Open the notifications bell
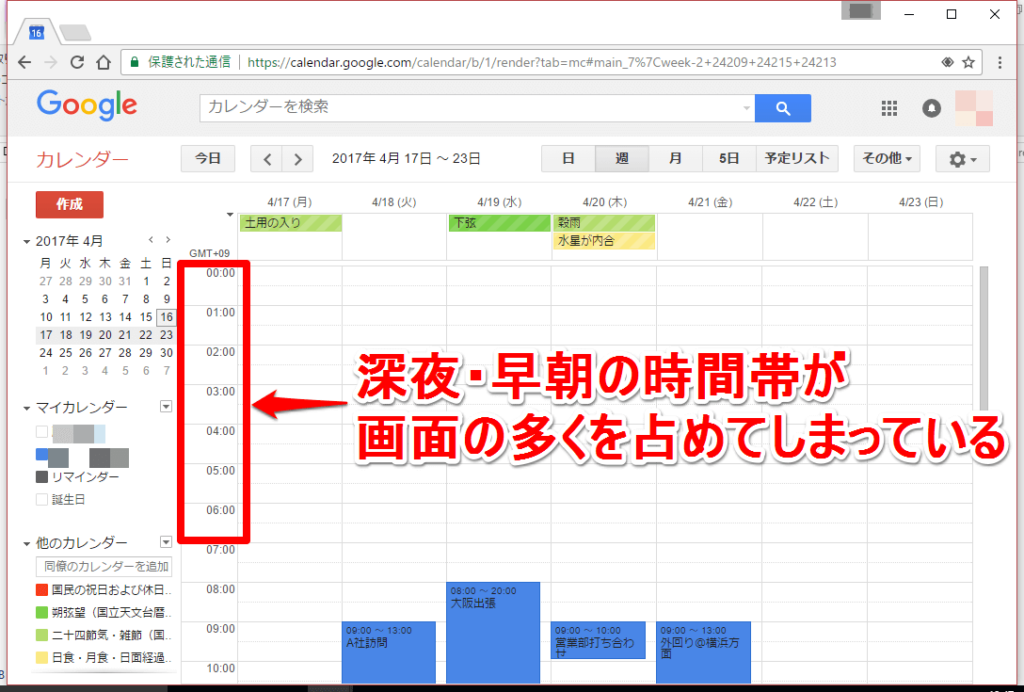Viewport: 1024px width, 692px height. [931, 108]
